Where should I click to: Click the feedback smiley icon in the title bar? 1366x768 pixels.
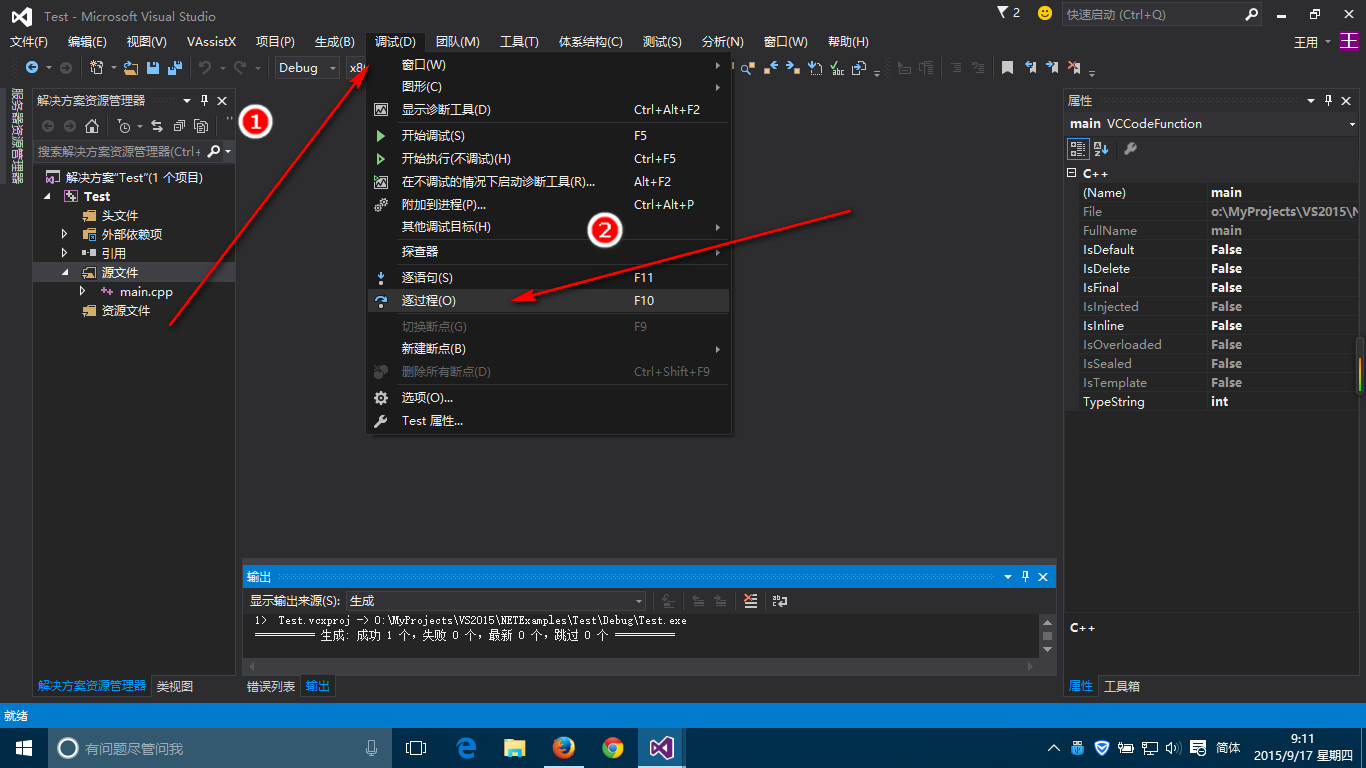pos(1045,13)
